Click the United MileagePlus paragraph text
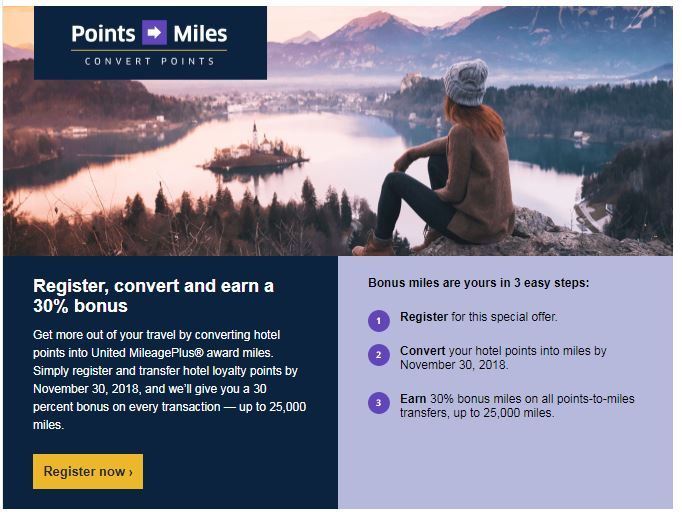Screen dimensions: 682x516 tap(170, 380)
